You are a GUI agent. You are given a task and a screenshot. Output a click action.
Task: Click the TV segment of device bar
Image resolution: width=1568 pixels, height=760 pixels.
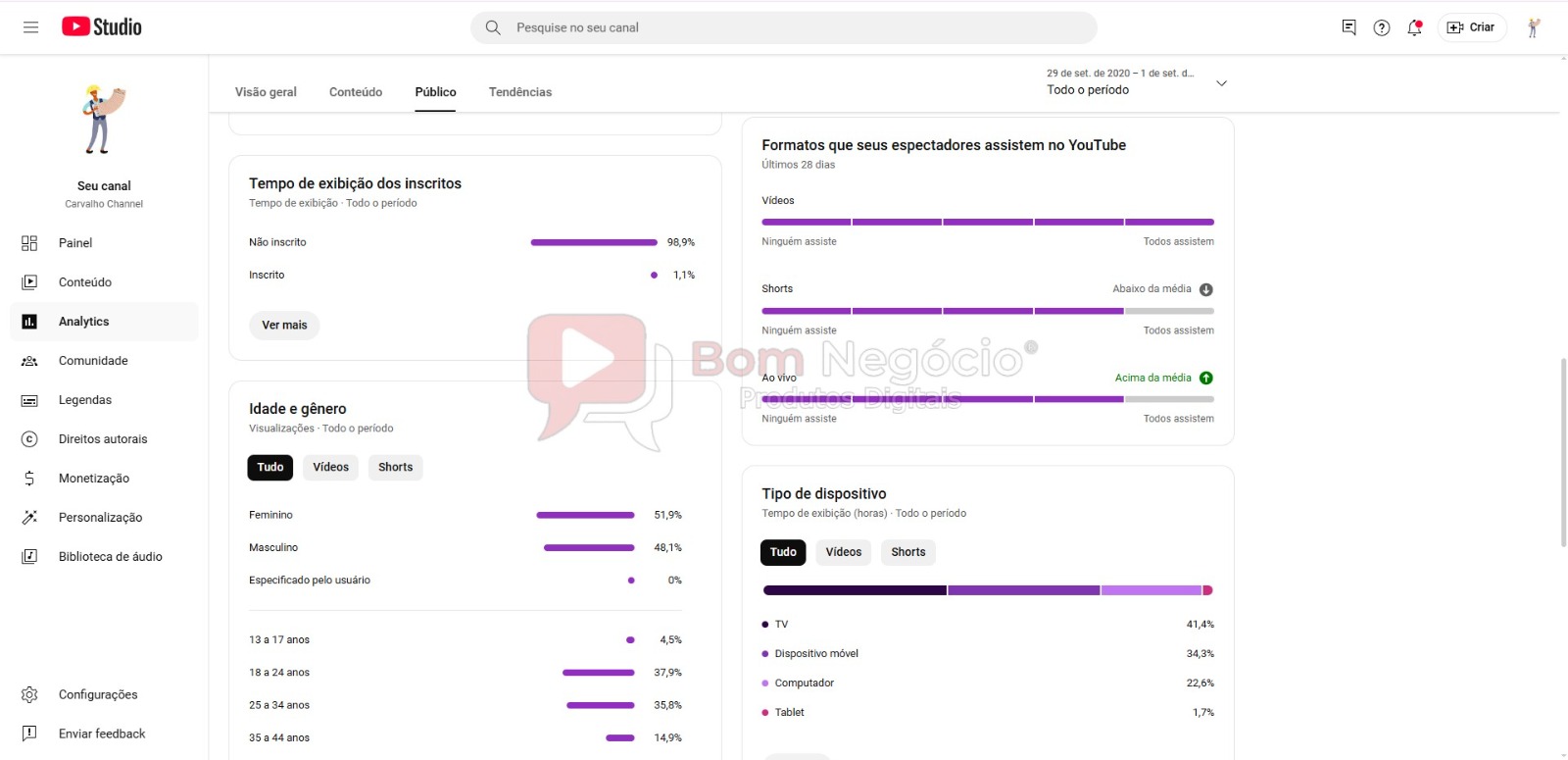coord(855,590)
